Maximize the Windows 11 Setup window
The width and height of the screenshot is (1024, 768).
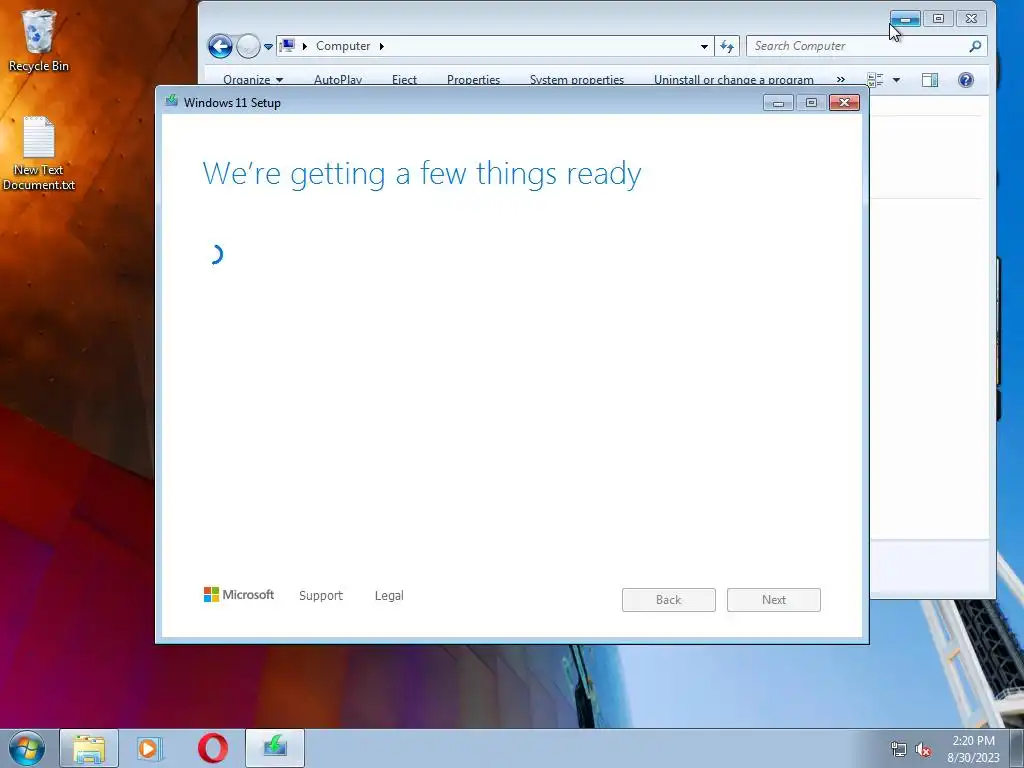pyautogui.click(x=811, y=103)
